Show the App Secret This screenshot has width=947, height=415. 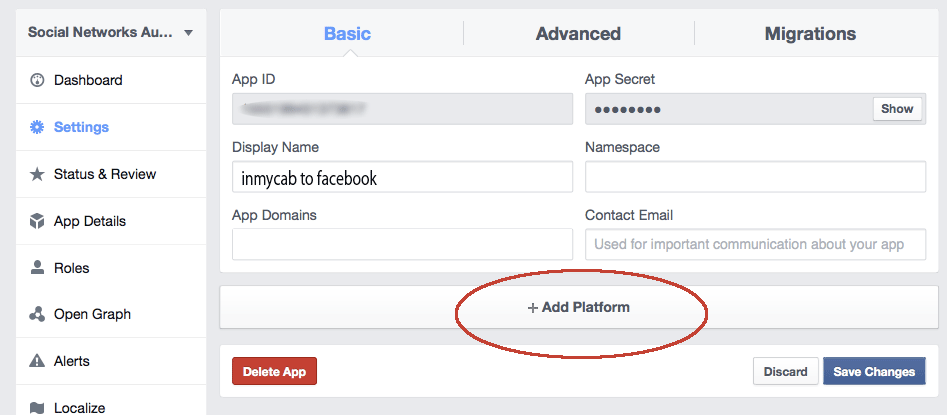[897, 109]
